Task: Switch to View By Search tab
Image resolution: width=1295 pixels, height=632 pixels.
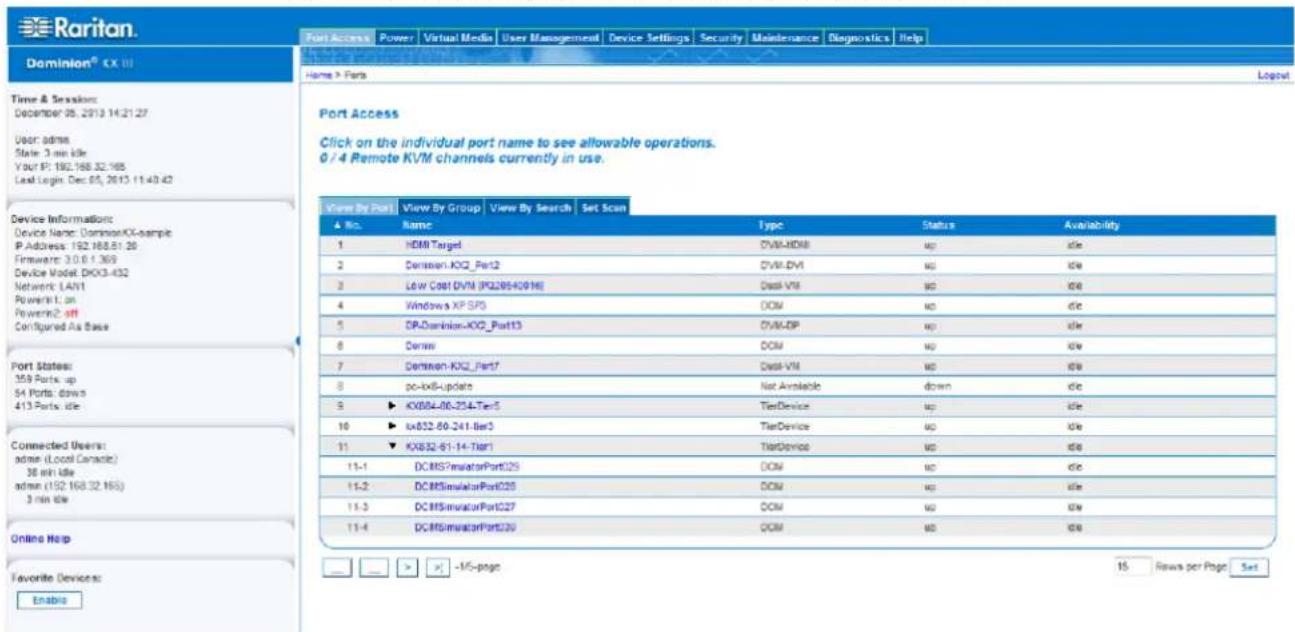Action: click(x=531, y=208)
